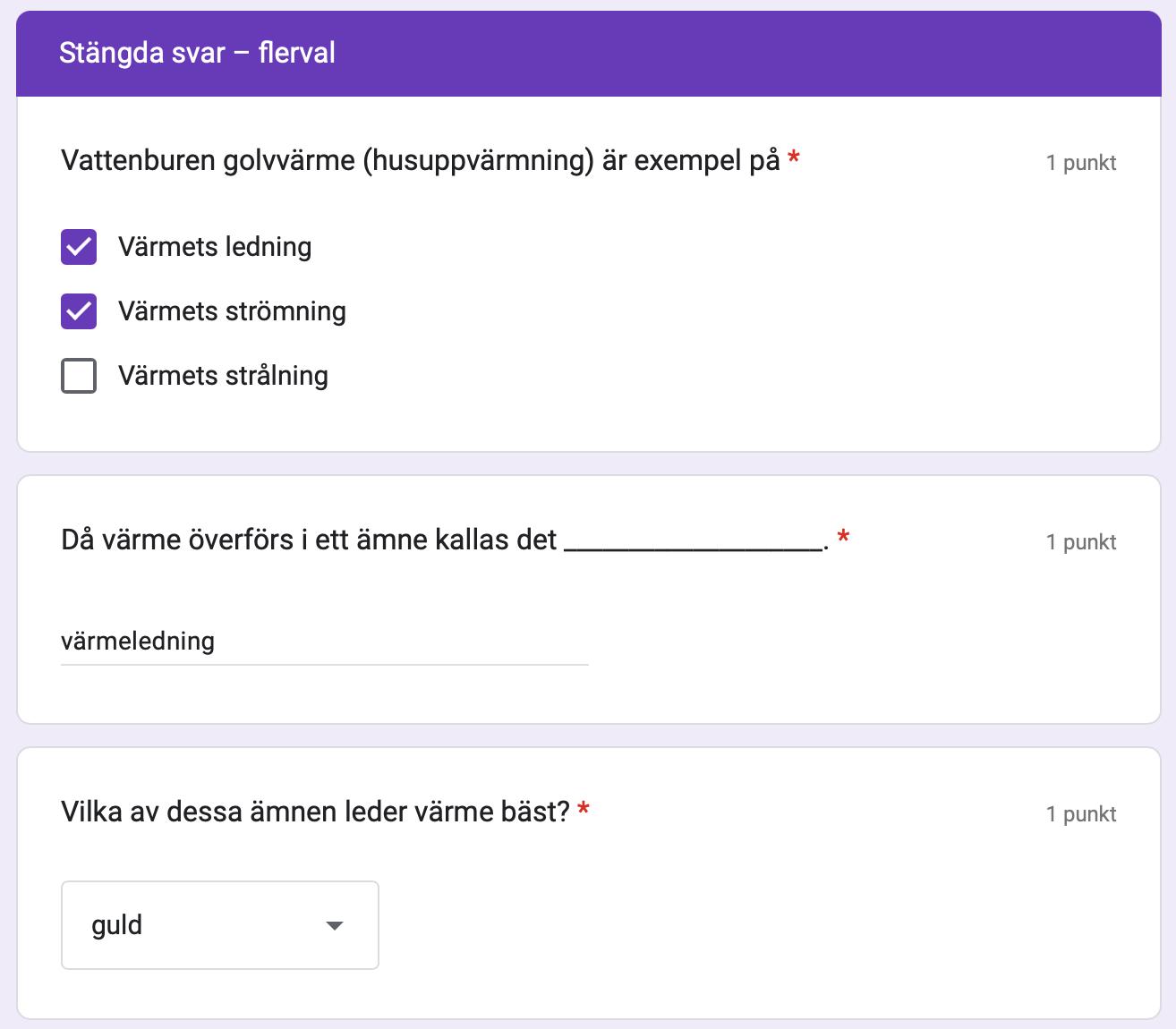Click the 'Stängda svar – flerval' section title
This screenshot has width=1176, height=1029.
click(x=197, y=53)
